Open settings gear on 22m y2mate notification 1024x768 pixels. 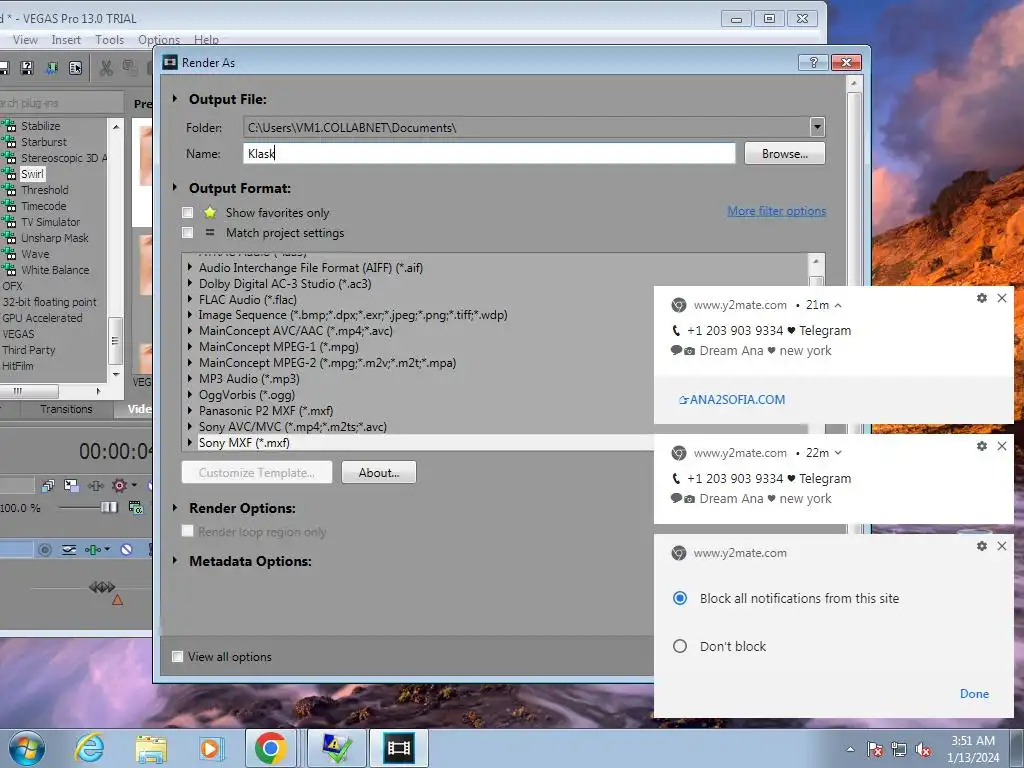[982, 446]
